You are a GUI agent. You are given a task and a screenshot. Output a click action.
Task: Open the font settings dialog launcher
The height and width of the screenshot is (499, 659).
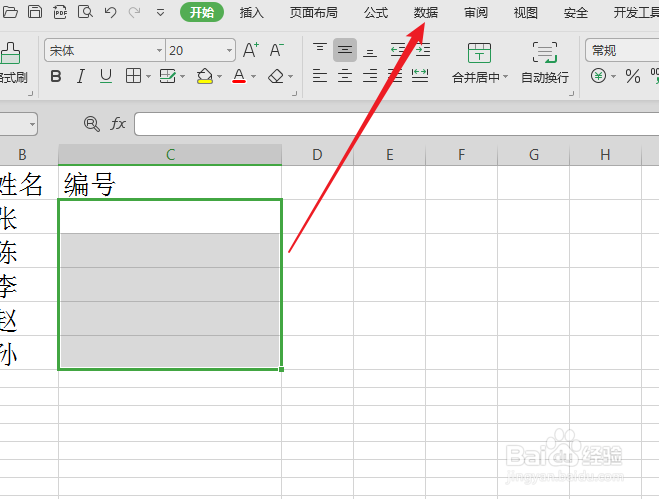[x=295, y=93]
